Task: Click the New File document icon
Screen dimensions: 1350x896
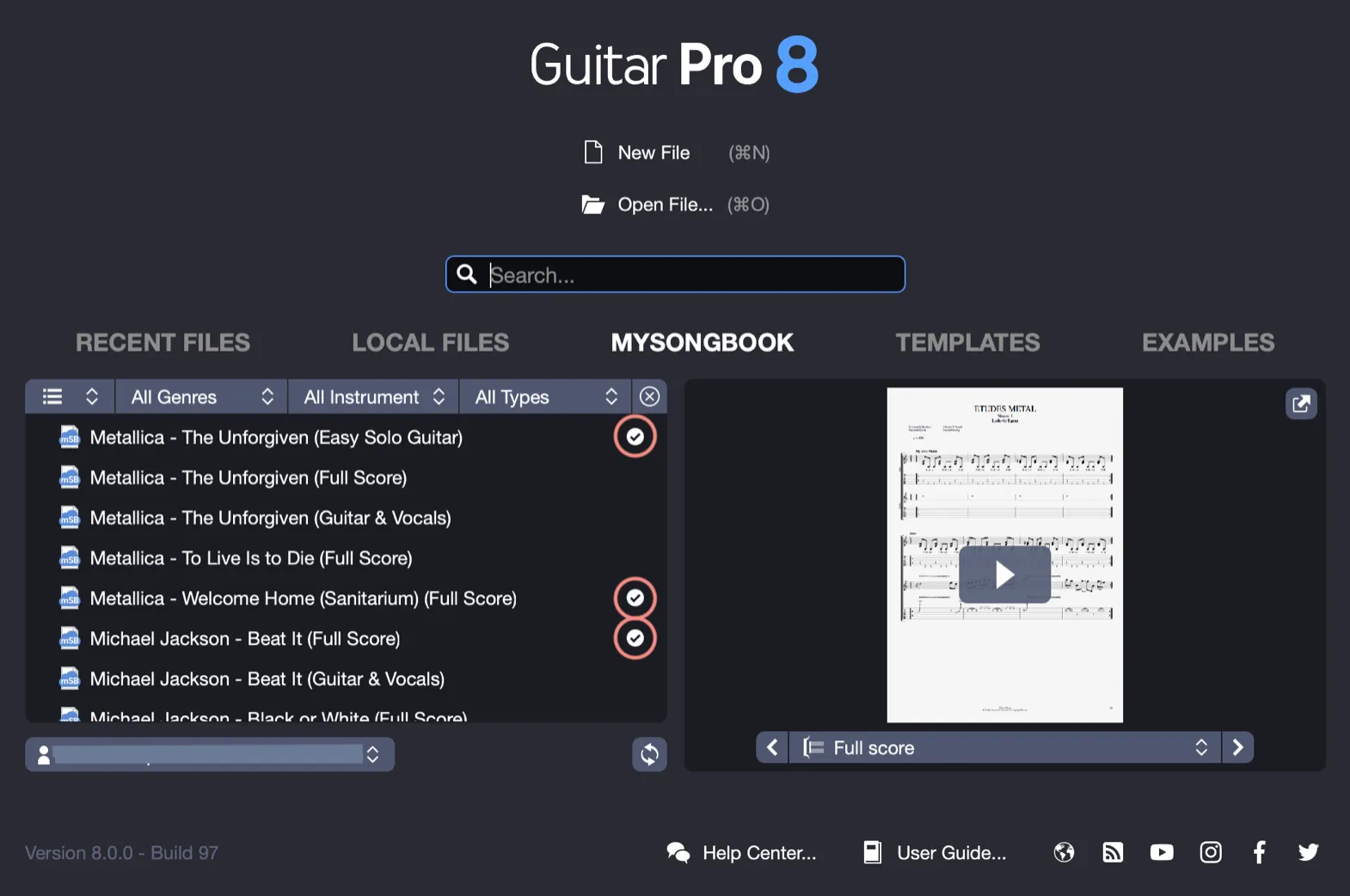Action: point(593,152)
